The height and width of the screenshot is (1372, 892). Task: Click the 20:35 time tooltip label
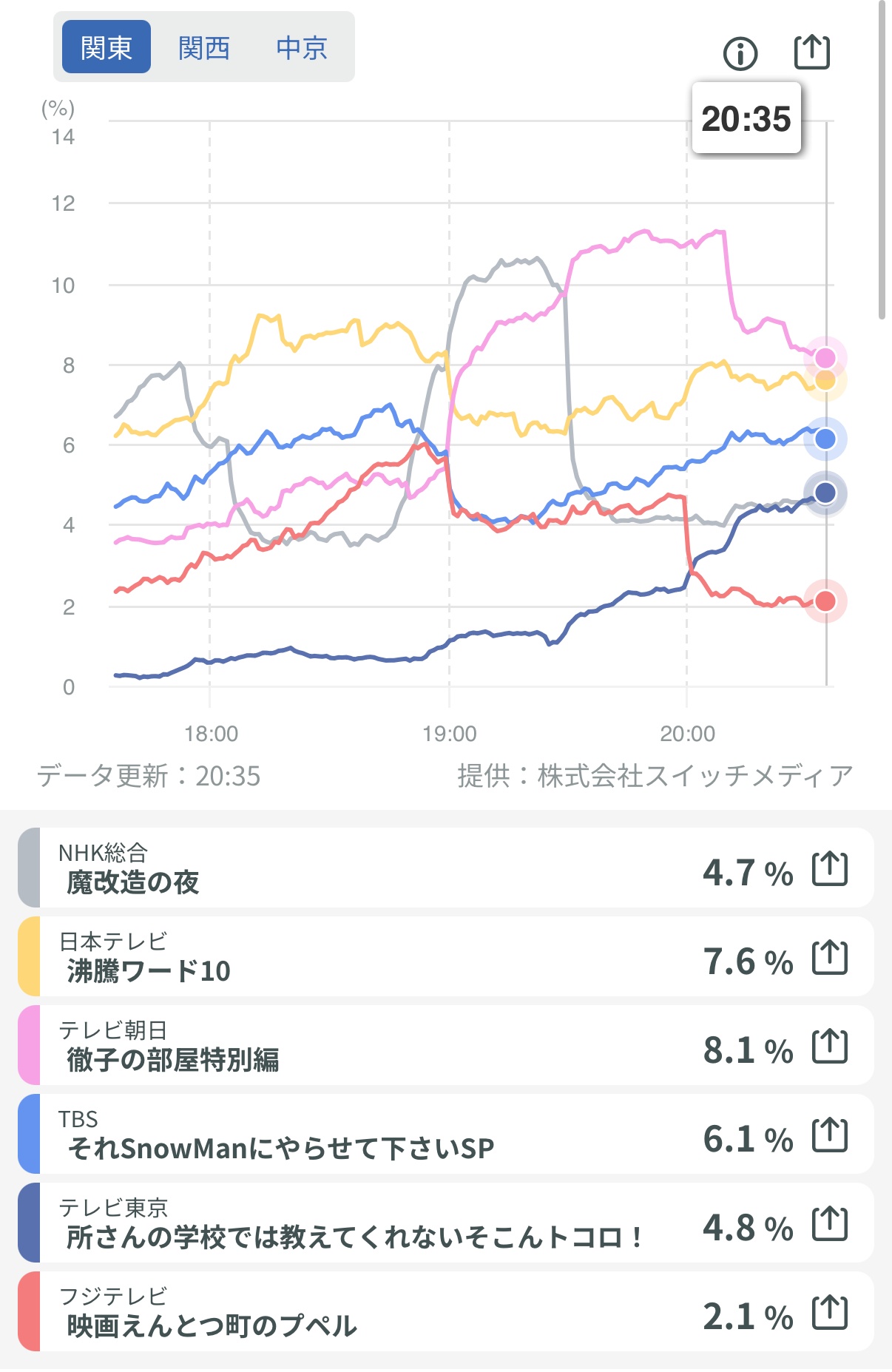point(746,118)
